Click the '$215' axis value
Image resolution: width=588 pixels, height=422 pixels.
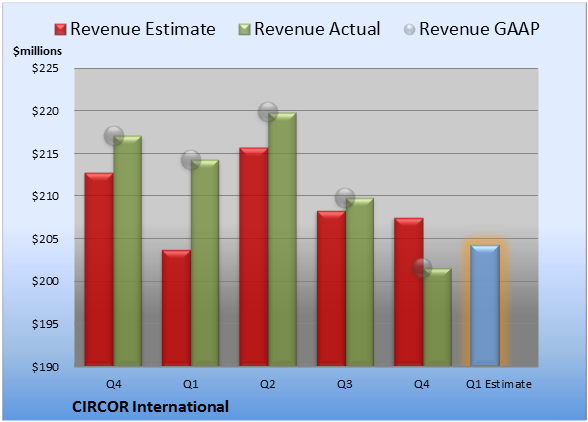coord(45,154)
